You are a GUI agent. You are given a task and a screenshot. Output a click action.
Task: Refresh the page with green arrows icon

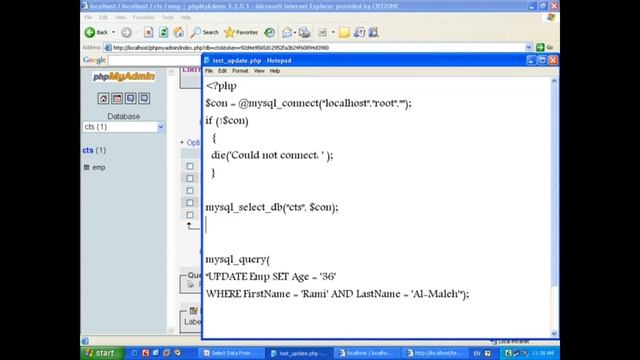[x=164, y=32]
